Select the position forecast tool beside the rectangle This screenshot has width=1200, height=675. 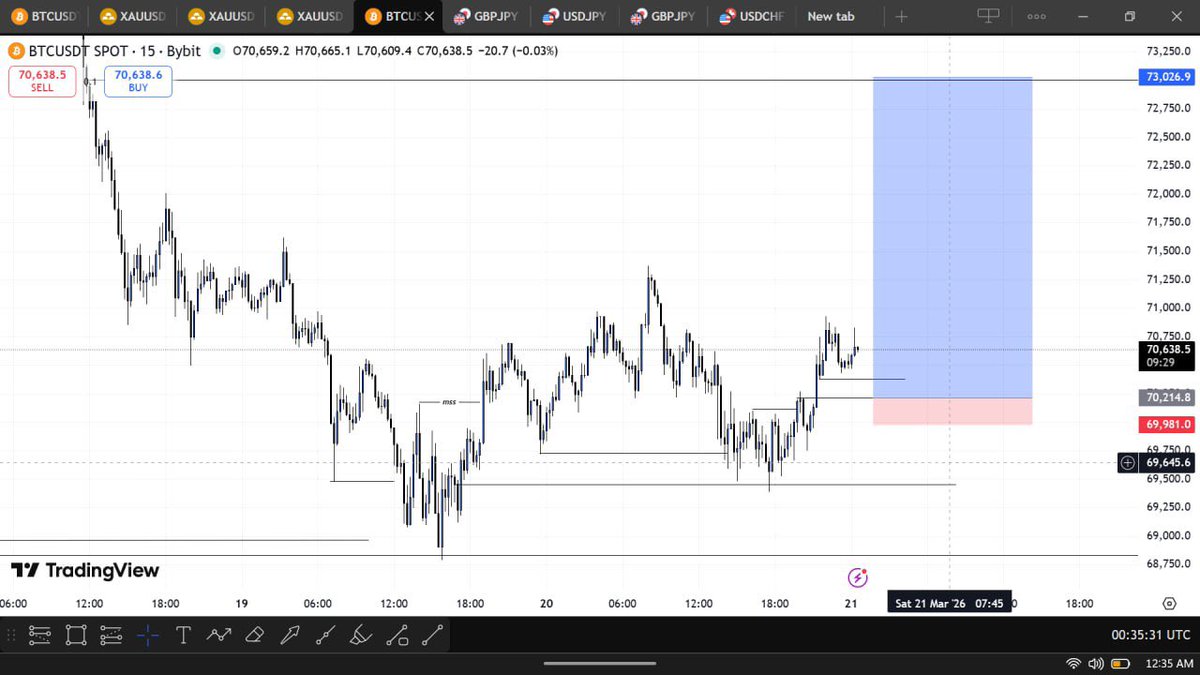click(x=111, y=634)
